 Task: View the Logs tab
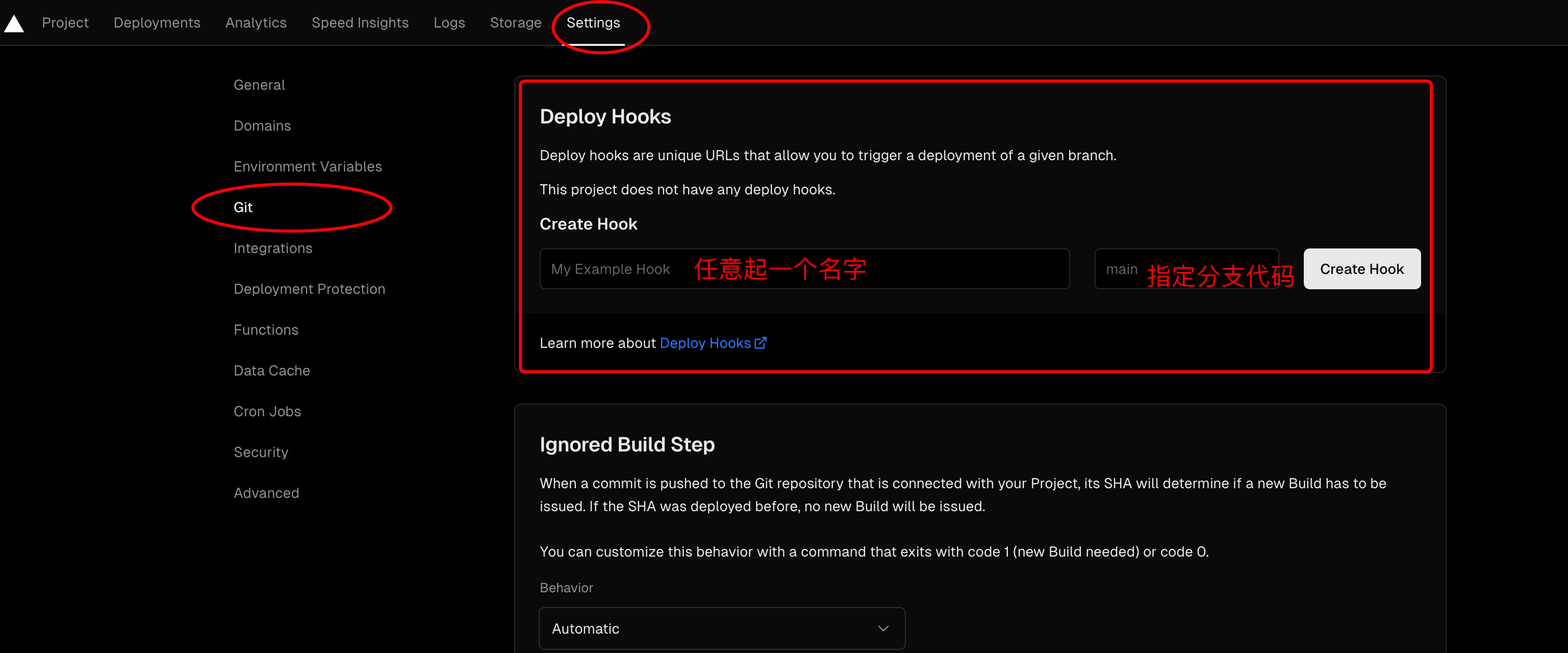pos(449,22)
